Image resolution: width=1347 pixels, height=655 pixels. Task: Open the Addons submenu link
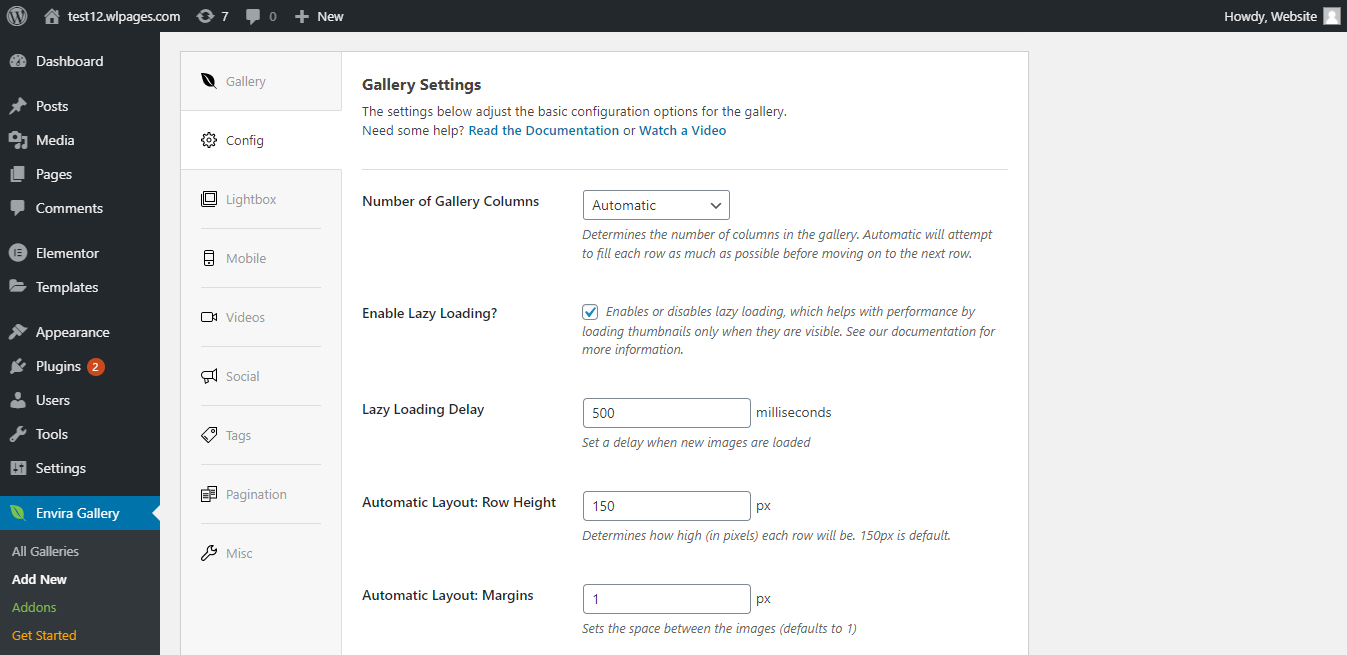(x=34, y=607)
